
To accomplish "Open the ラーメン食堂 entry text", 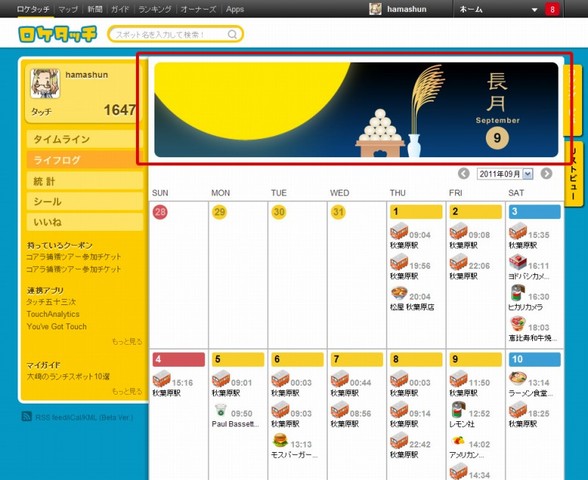I will click(x=531, y=393).
